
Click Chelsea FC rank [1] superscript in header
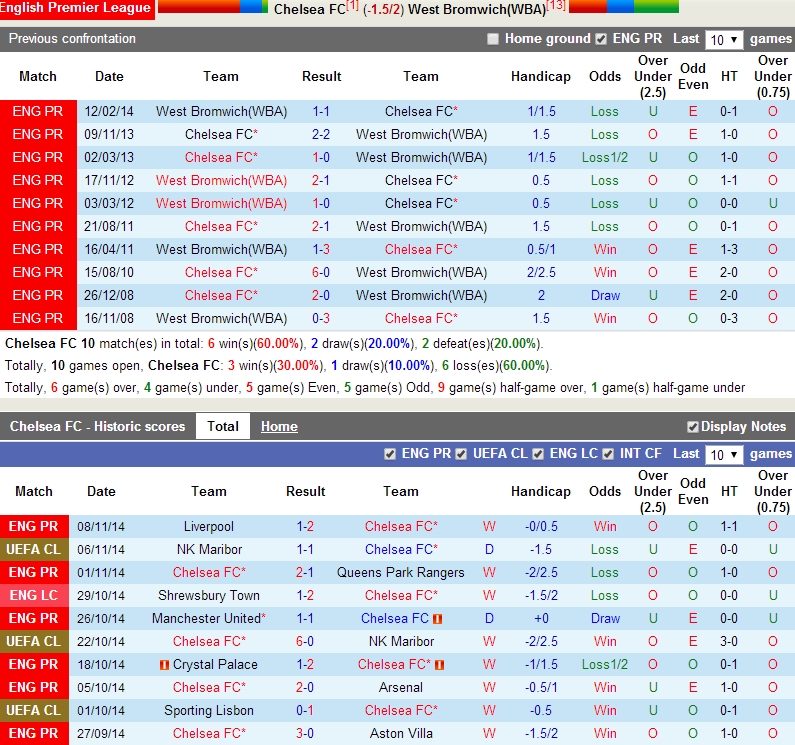(352, 6)
